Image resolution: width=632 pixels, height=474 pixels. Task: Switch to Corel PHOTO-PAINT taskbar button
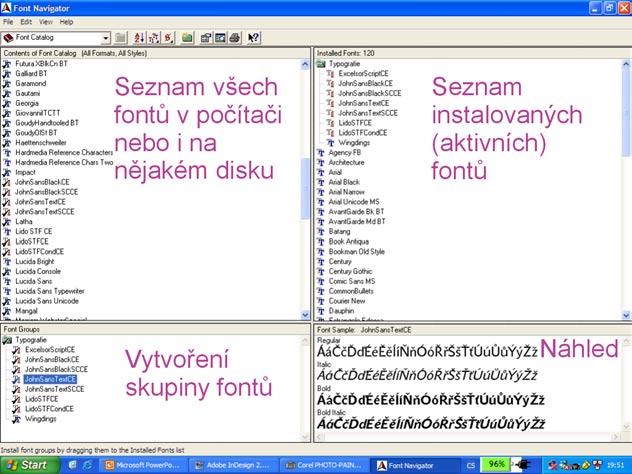(x=324, y=465)
